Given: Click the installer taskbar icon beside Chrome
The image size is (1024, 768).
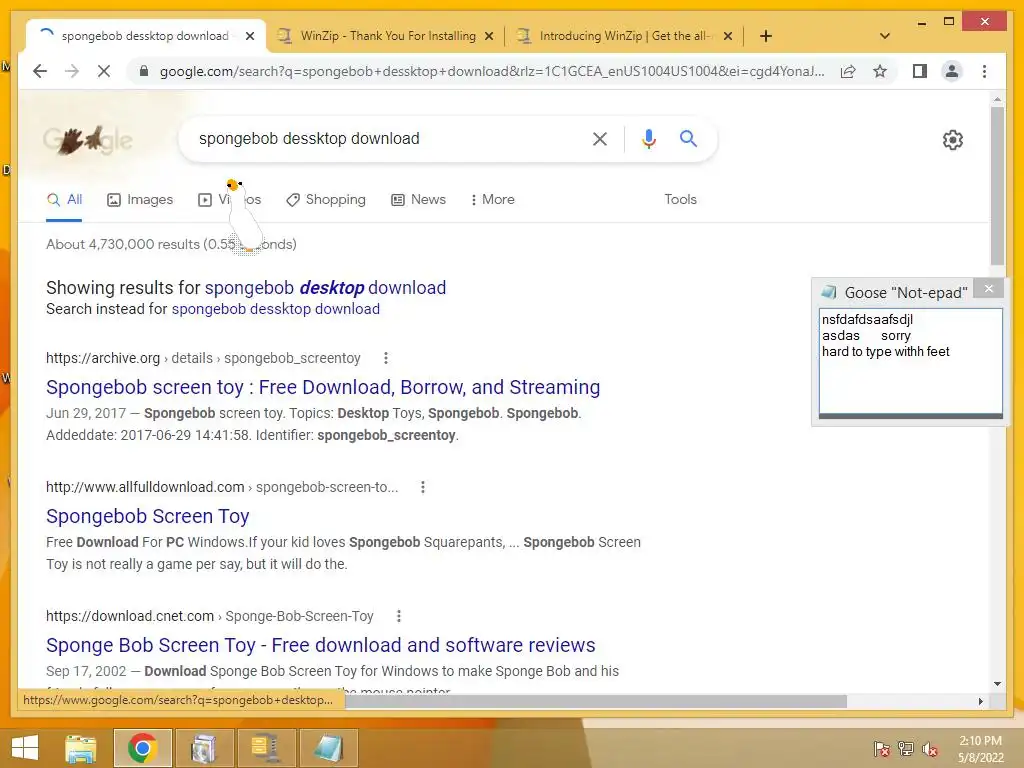Looking at the screenshot, I should point(203,748).
